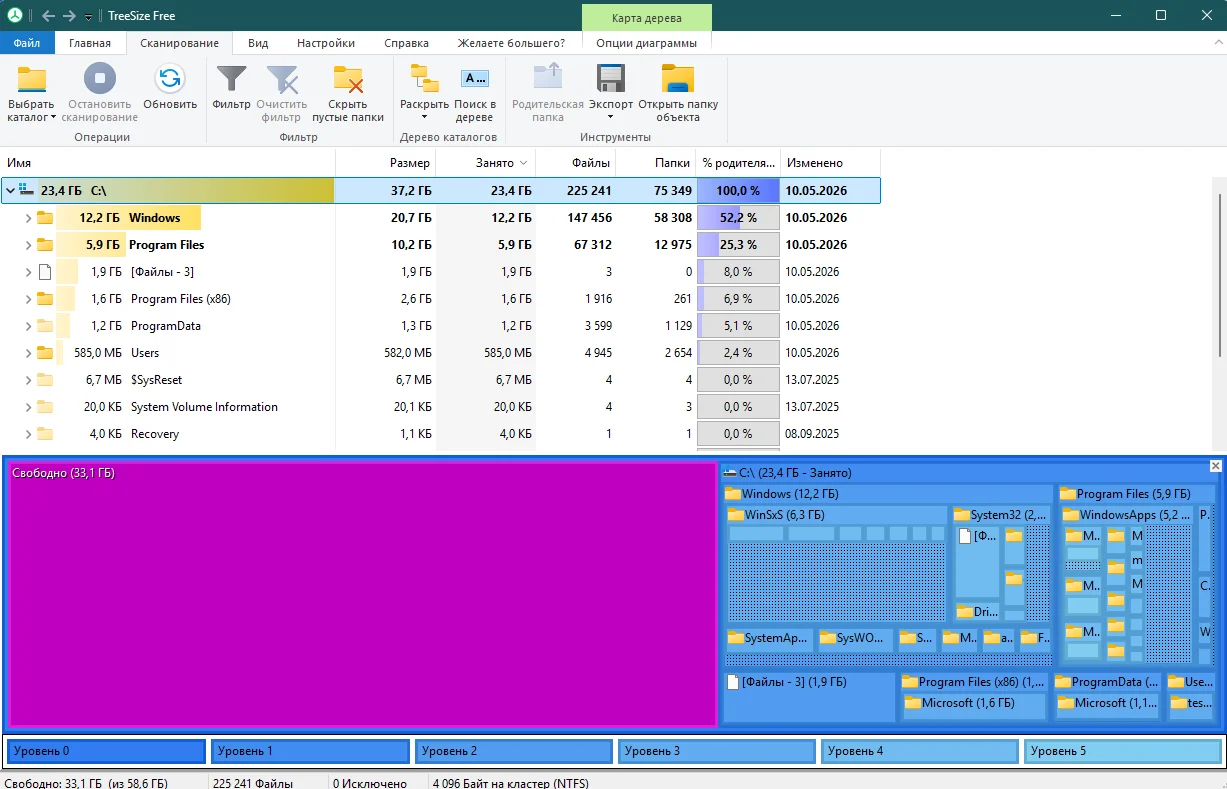This screenshot has width=1227, height=789.
Task: Expand the Windows folder node
Action: 28,217
